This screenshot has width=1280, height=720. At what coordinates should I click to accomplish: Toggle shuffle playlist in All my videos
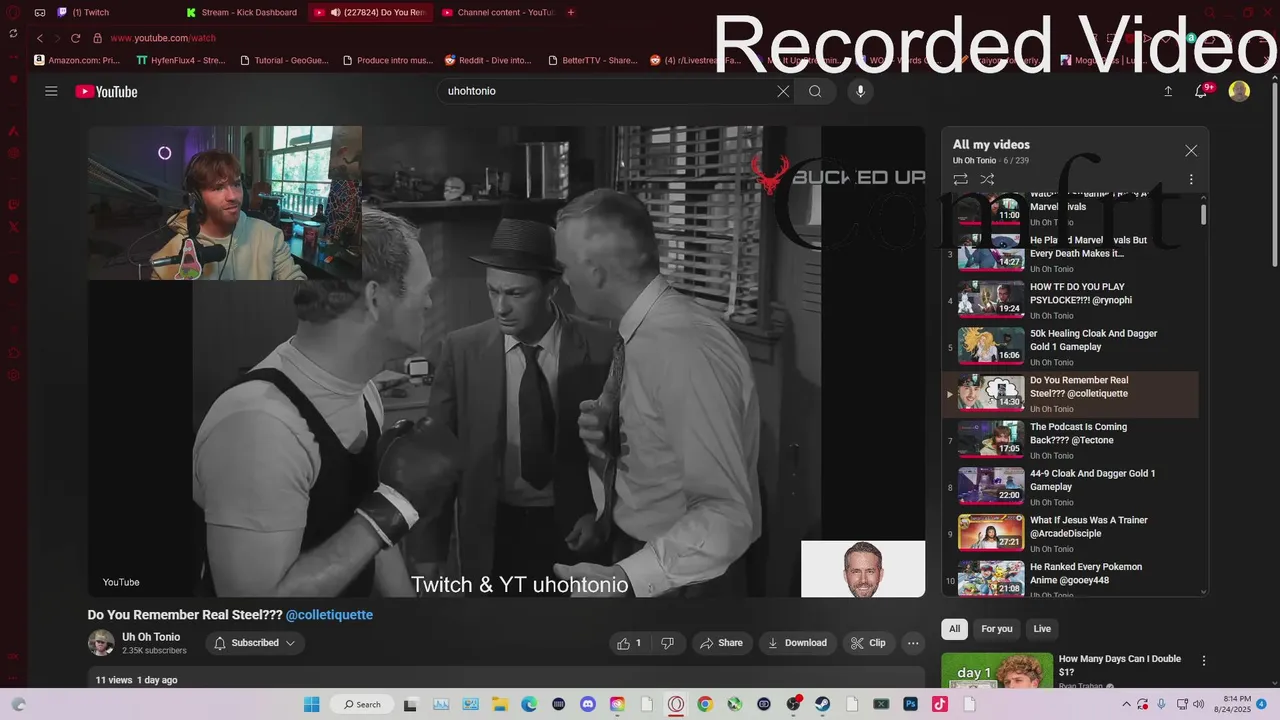[987, 179]
